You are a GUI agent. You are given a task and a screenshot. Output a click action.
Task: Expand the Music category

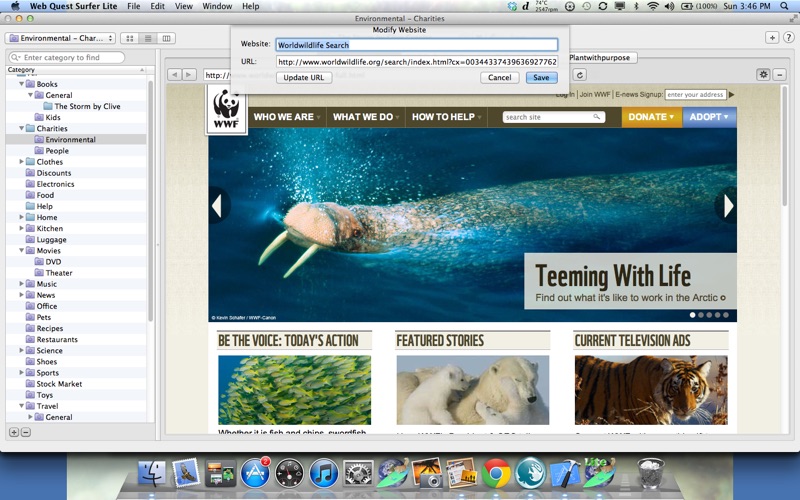pyautogui.click(x=21, y=284)
